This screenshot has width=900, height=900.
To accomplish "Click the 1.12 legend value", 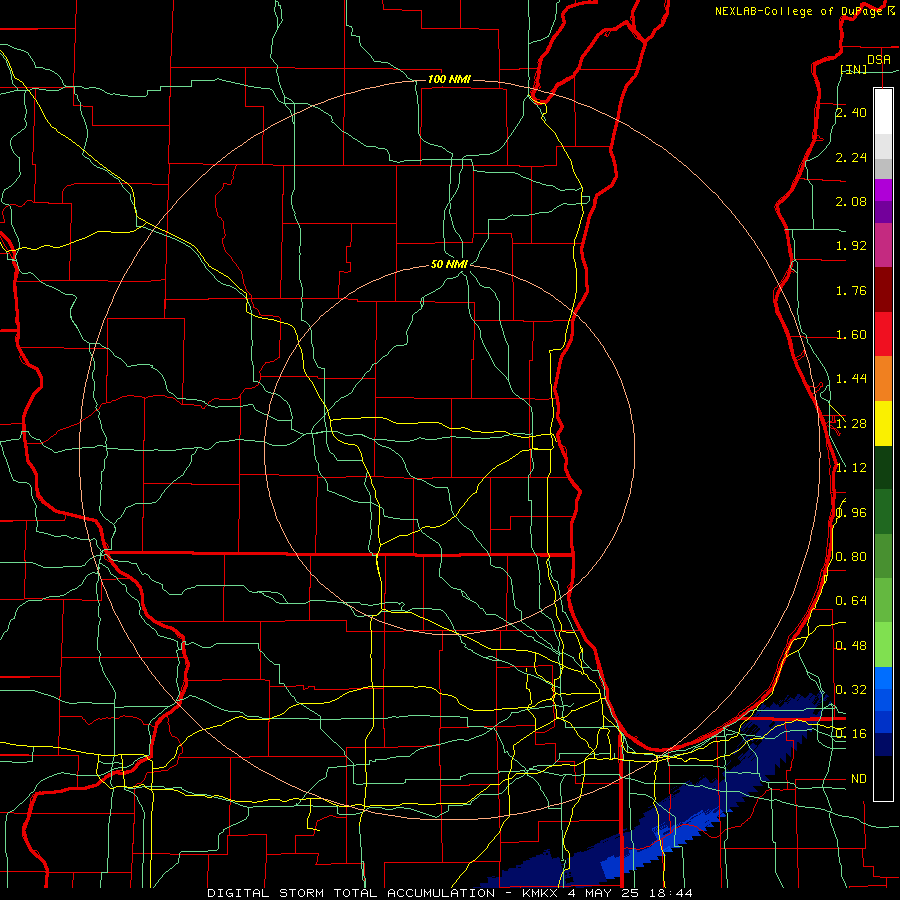I will click(851, 468).
